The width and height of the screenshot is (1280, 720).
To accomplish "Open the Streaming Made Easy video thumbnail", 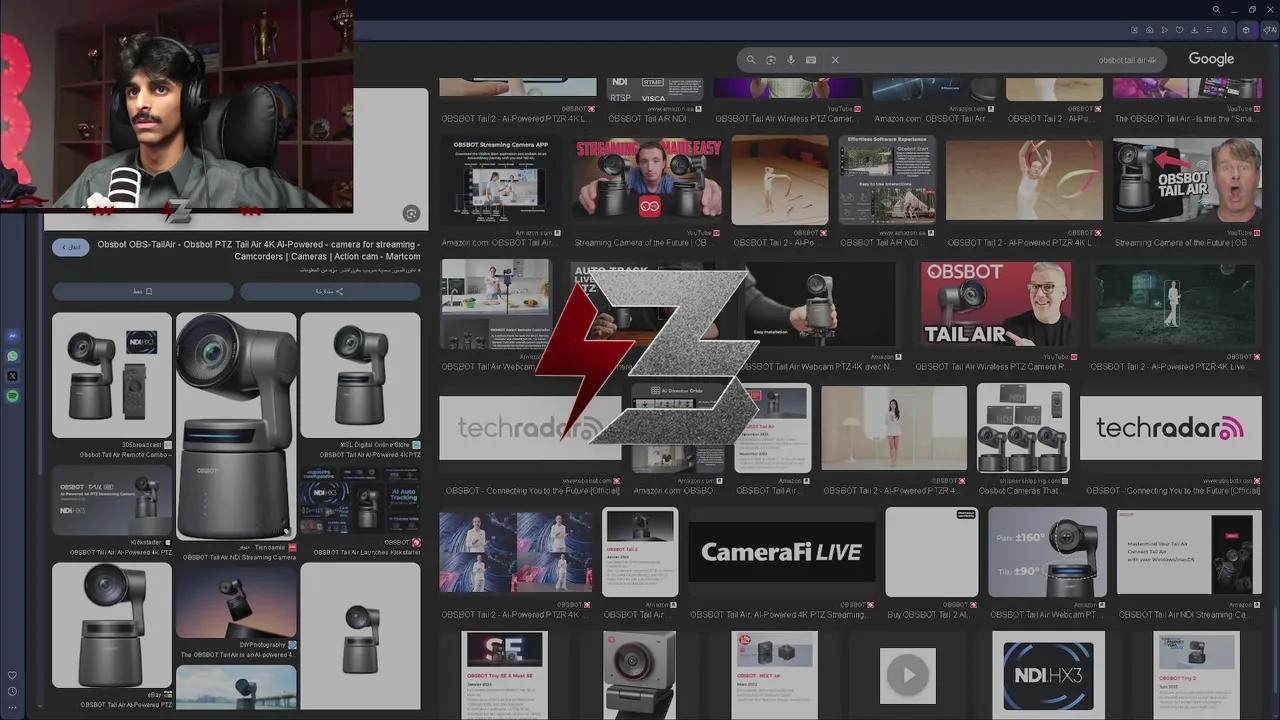I will [x=647, y=178].
